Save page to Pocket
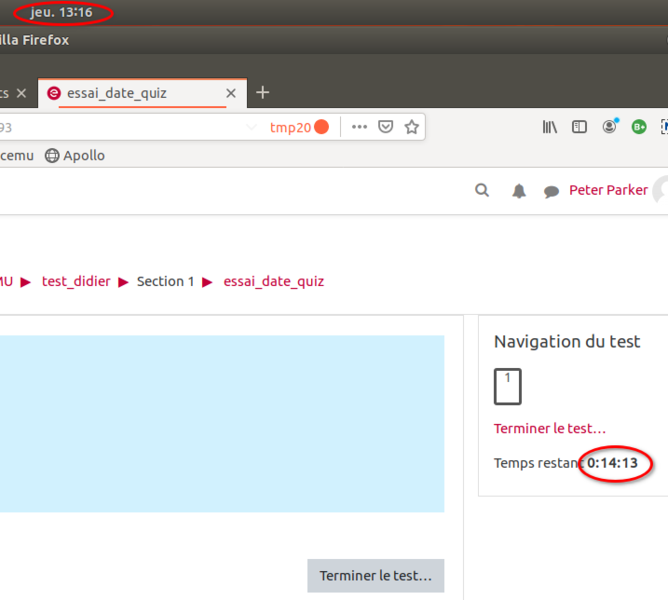Viewport: 668px width, 600px height. [385, 127]
